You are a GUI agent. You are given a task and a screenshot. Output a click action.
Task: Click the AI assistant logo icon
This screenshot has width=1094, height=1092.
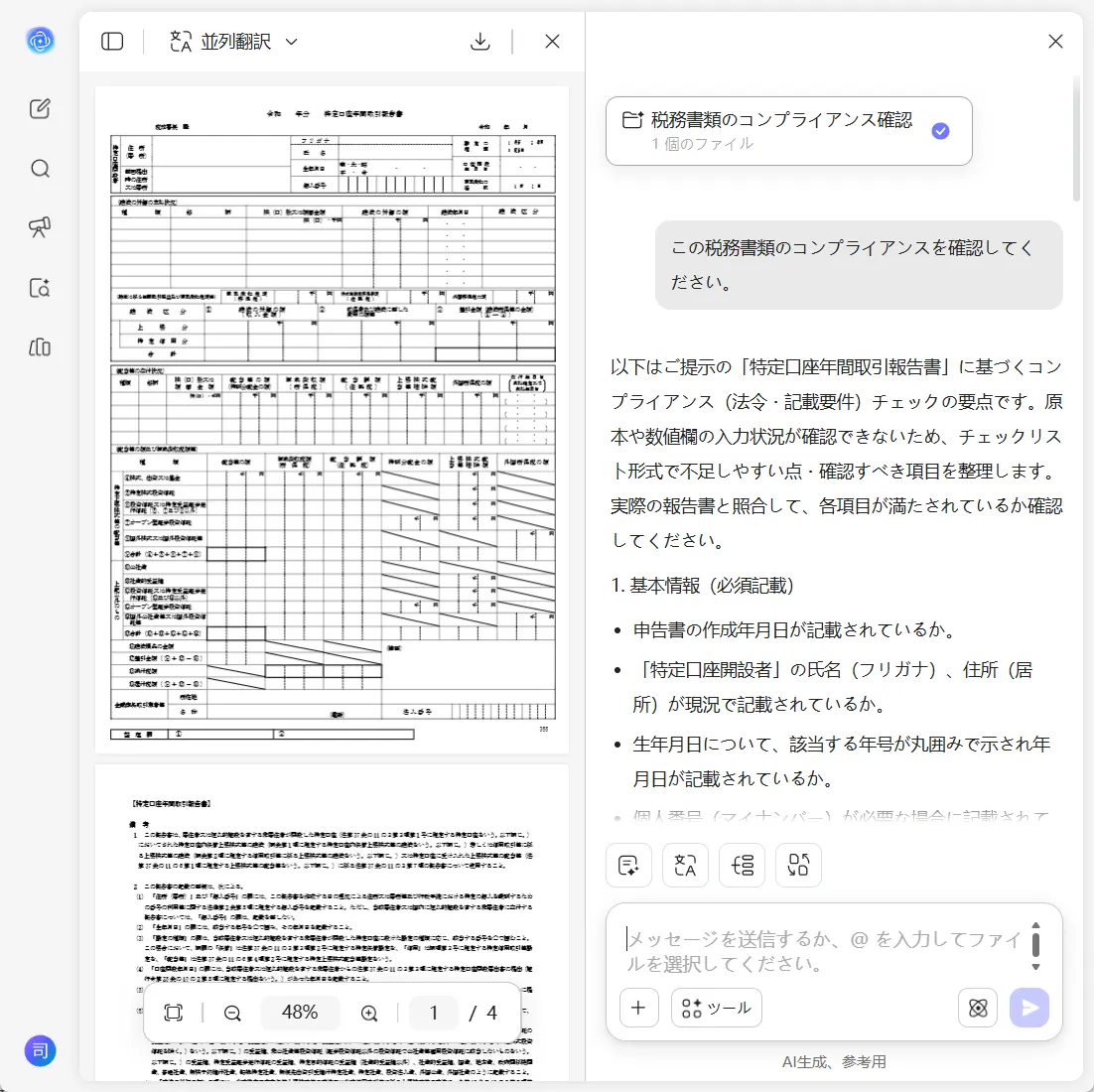41,41
